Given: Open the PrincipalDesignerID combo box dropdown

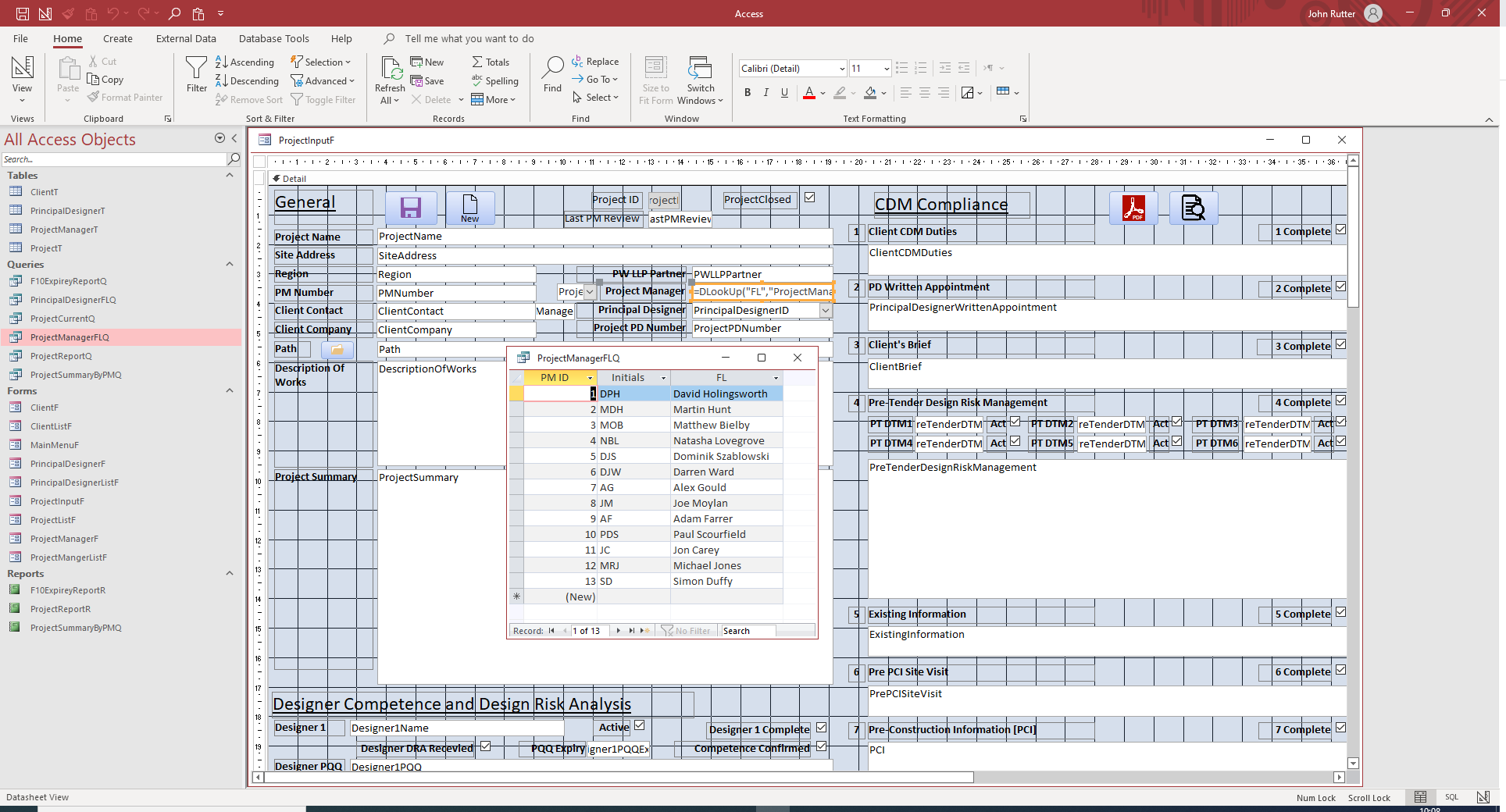Looking at the screenshot, I should 826,311.
